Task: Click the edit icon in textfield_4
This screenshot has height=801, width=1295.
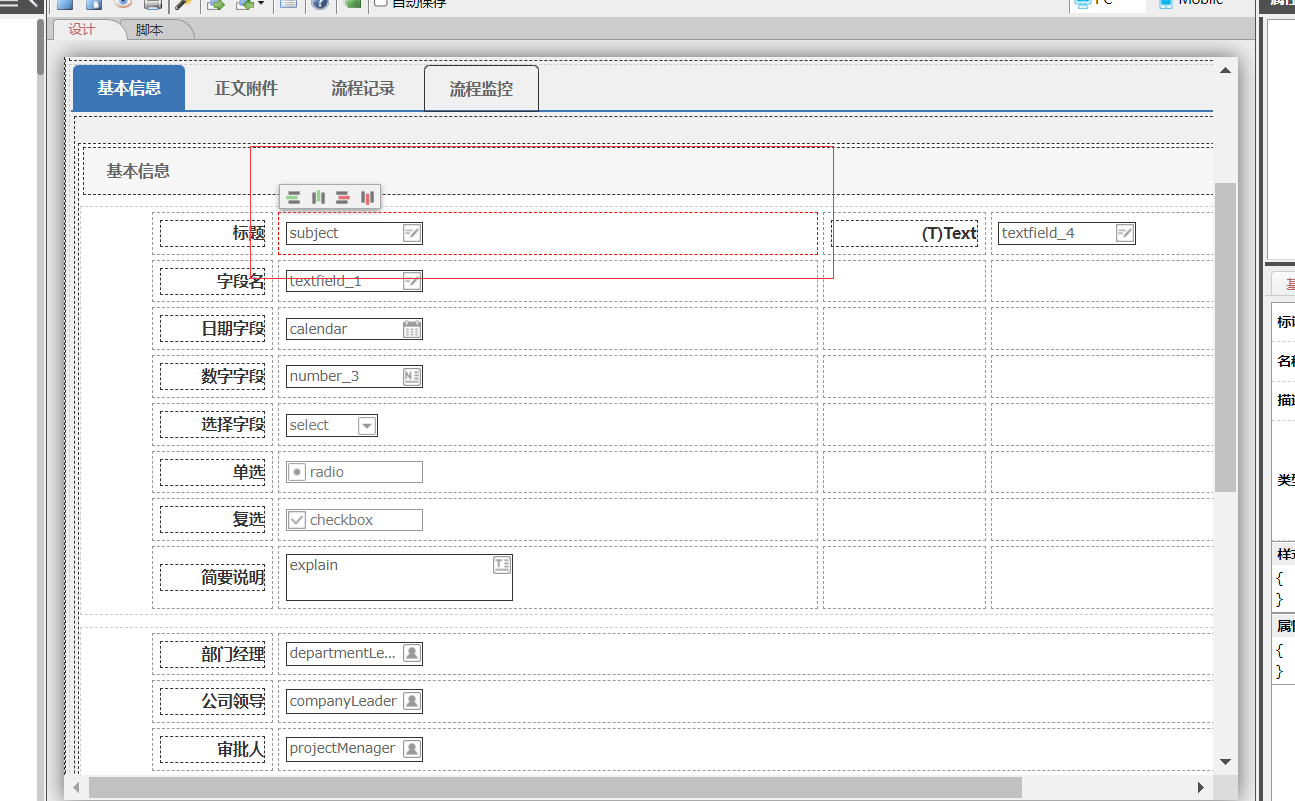Action: pyautogui.click(x=1125, y=233)
